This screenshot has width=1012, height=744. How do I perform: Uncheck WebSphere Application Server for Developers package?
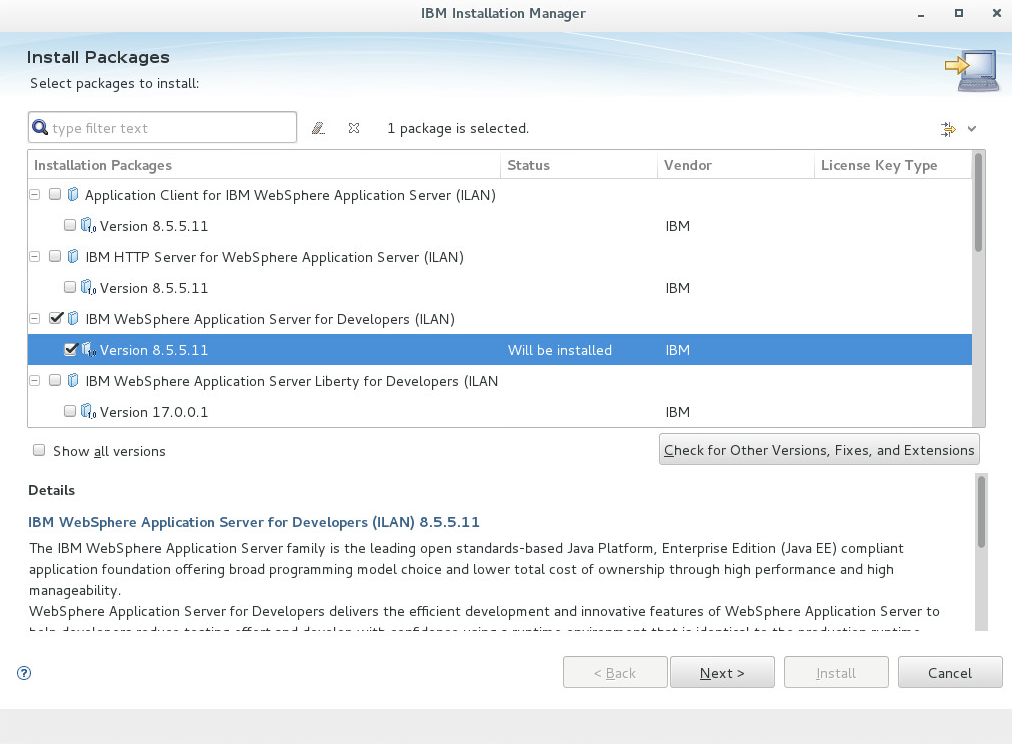[56, 317]
